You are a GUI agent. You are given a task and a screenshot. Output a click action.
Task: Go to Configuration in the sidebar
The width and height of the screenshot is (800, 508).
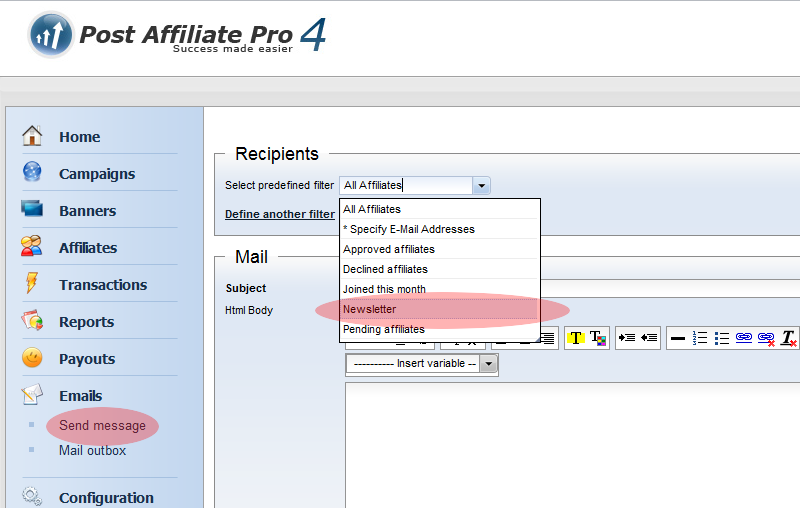[106, 498]
